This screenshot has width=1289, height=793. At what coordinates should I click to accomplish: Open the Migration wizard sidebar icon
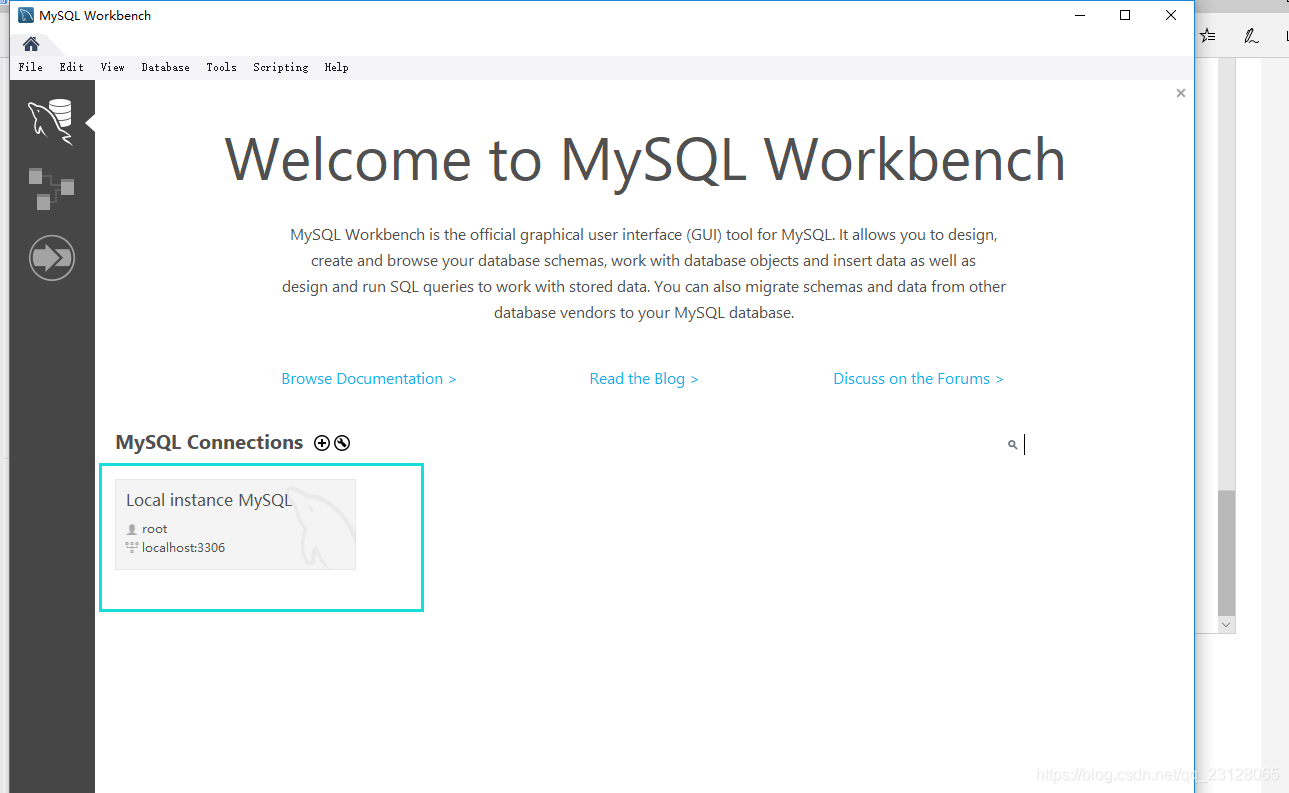[50, 257]
